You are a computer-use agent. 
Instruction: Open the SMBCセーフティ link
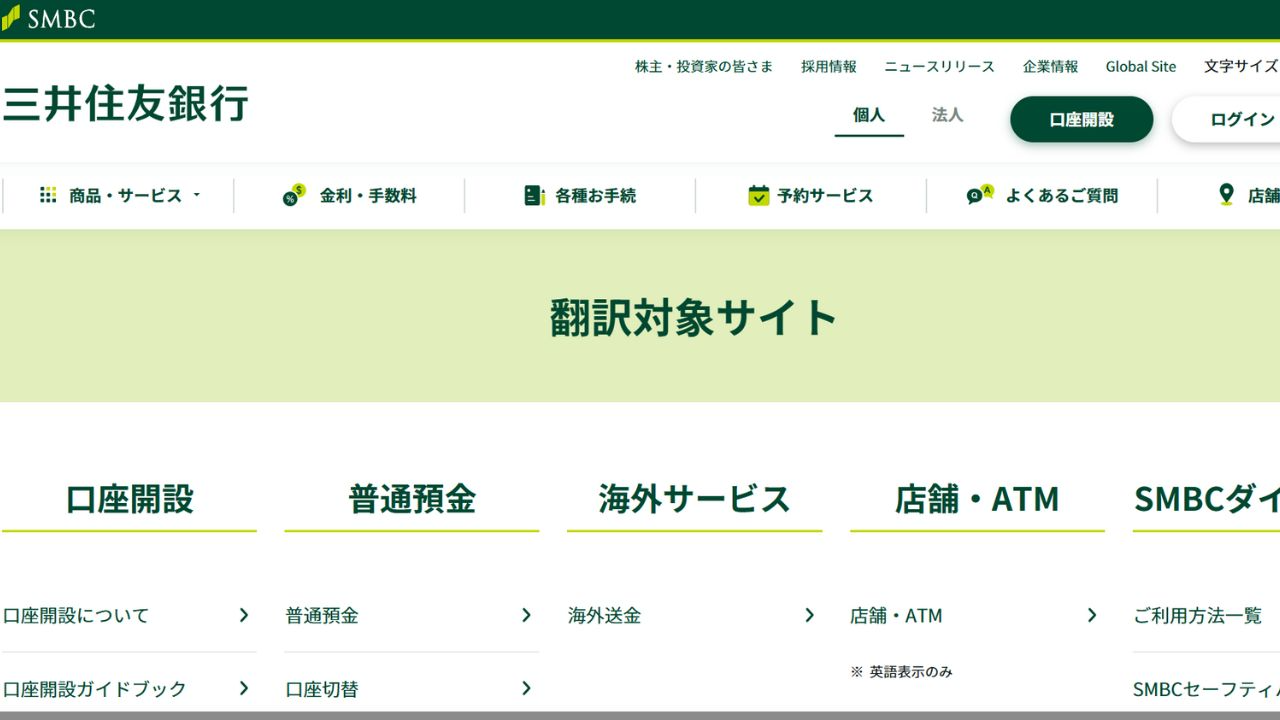[x=1206, y=689]
